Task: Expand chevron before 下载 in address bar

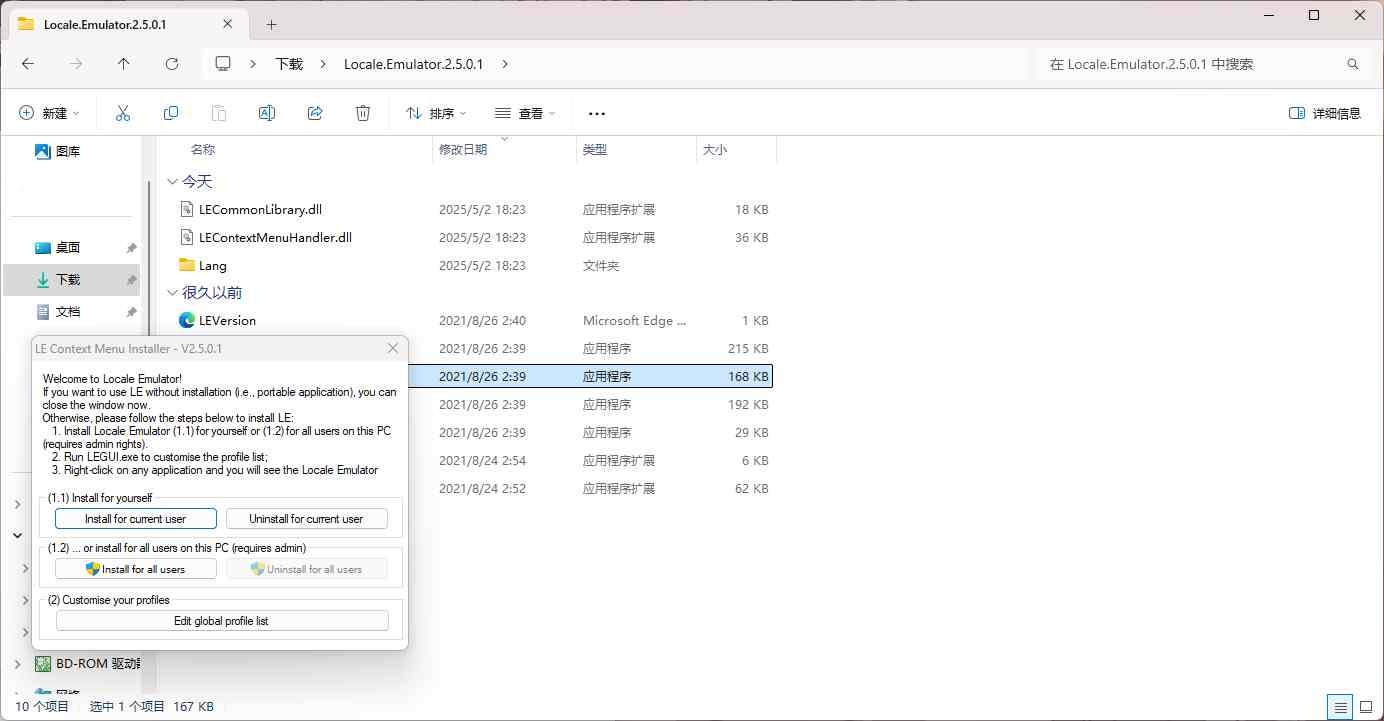Action: (254, 64)
